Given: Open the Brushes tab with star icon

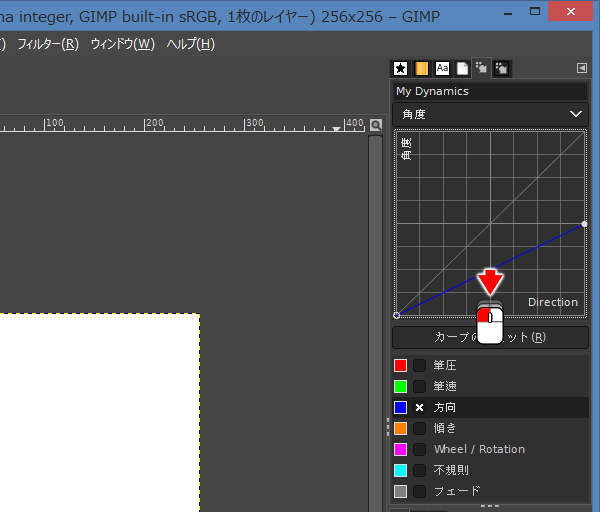Looking at the screenshot, I should pyautogui.click(x=401, y=68).
